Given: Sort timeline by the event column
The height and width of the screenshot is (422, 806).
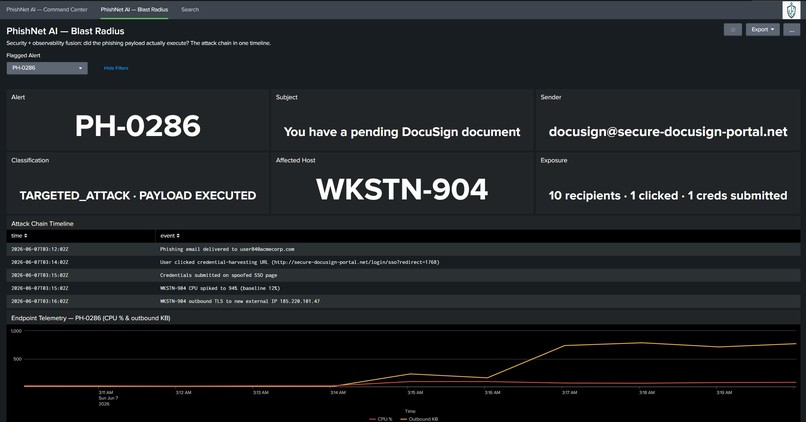Looking at the screenshot, I should tap(170, 236).
